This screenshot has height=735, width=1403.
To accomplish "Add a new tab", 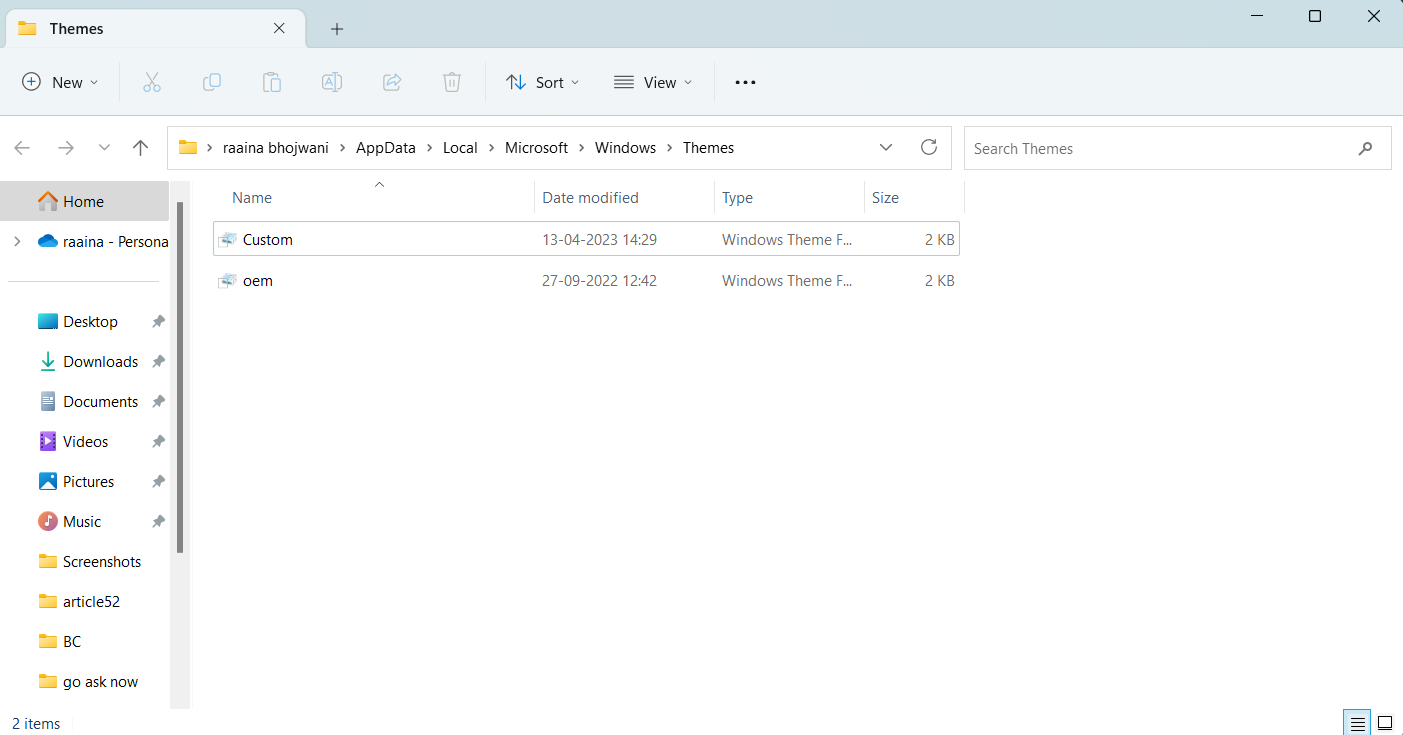I will tap(337, 29).
